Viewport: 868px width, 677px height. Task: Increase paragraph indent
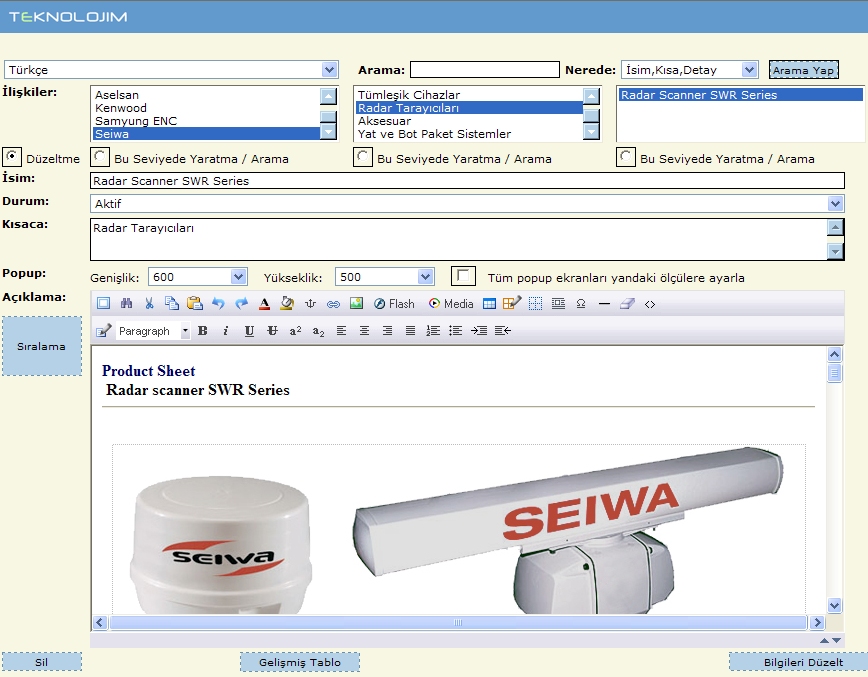479,330
